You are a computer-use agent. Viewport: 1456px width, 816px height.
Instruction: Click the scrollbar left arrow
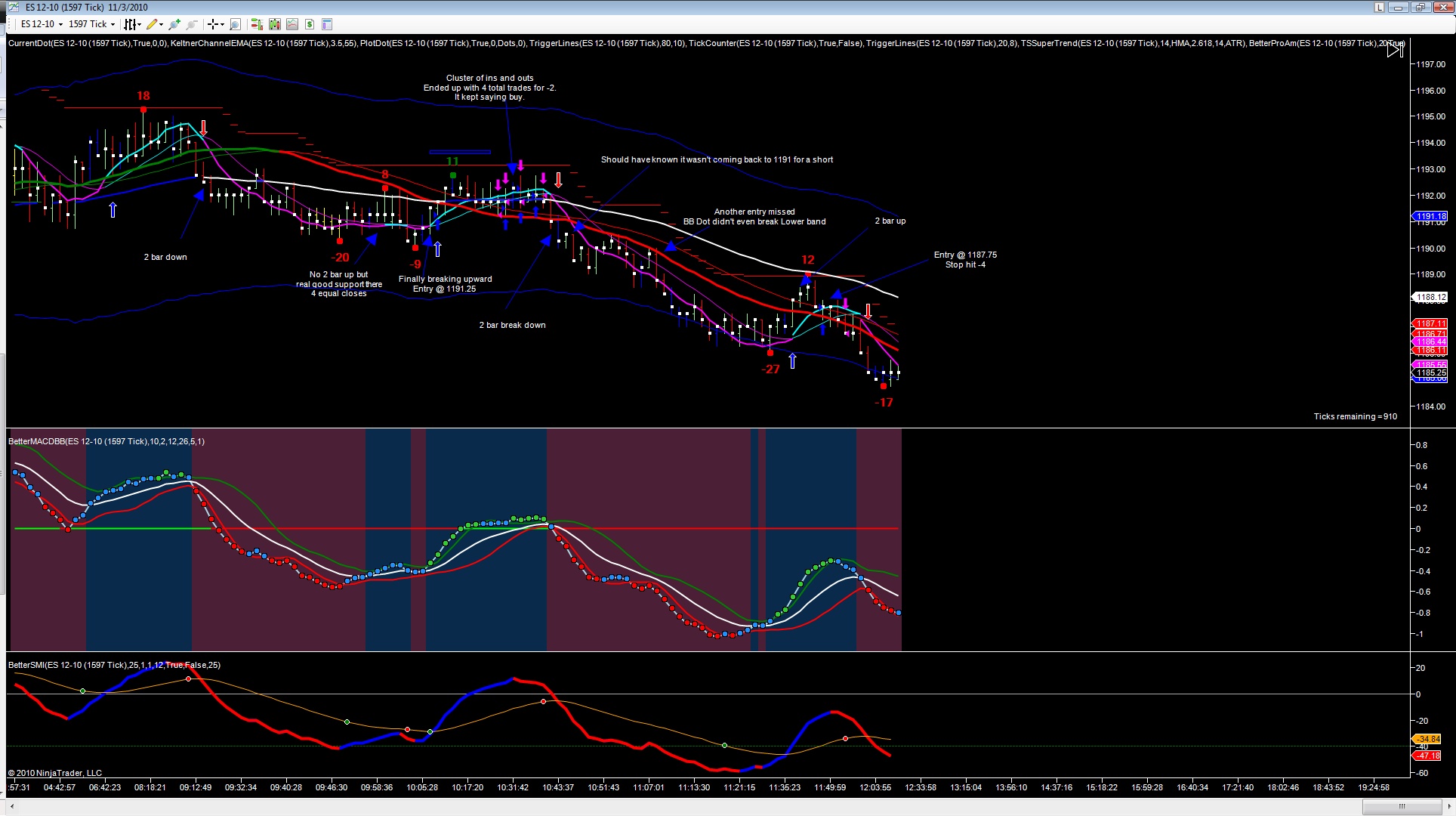pos(11,807)
